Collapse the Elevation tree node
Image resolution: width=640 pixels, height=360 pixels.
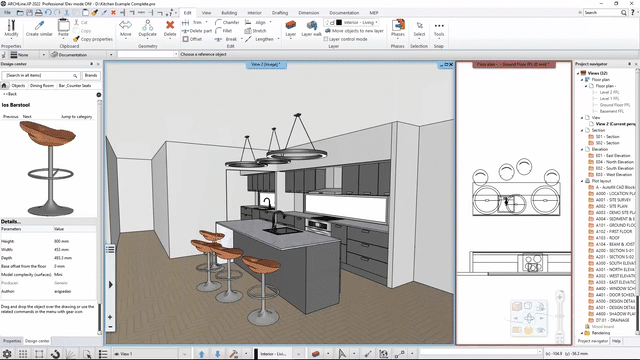coord(582,149)
